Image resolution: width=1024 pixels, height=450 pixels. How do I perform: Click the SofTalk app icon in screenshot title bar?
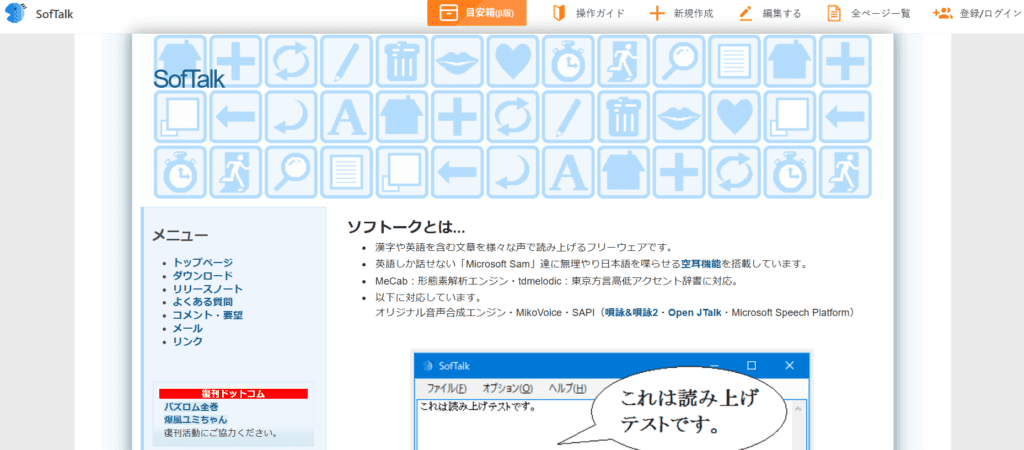(x=426, y=366)
